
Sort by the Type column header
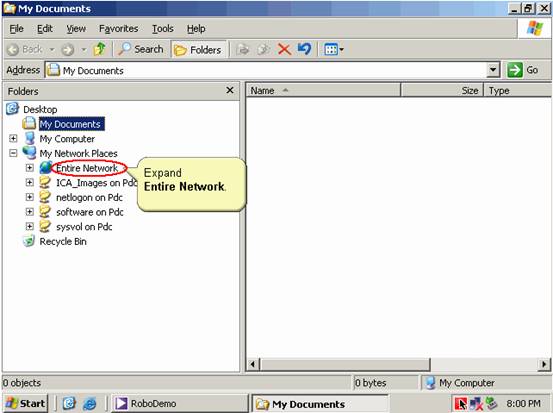click(517, 91)
